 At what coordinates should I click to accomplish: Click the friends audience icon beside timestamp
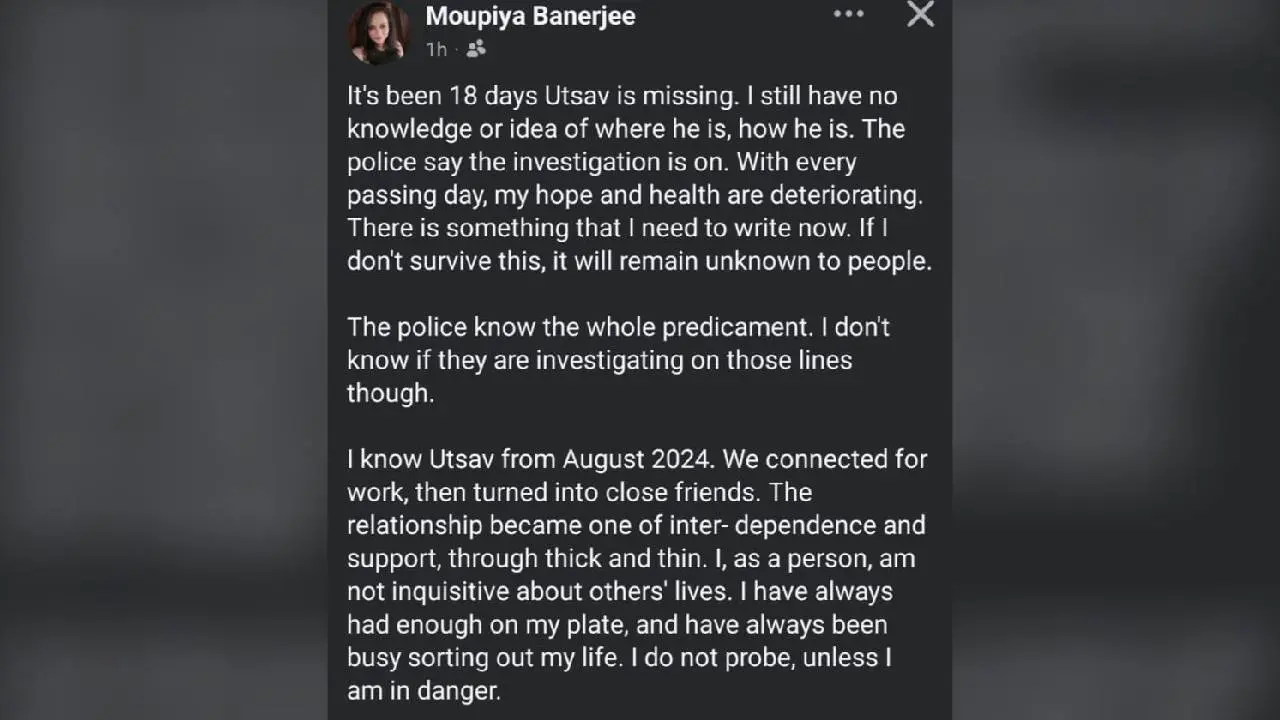pyautogui.click(x=476, y=48)
